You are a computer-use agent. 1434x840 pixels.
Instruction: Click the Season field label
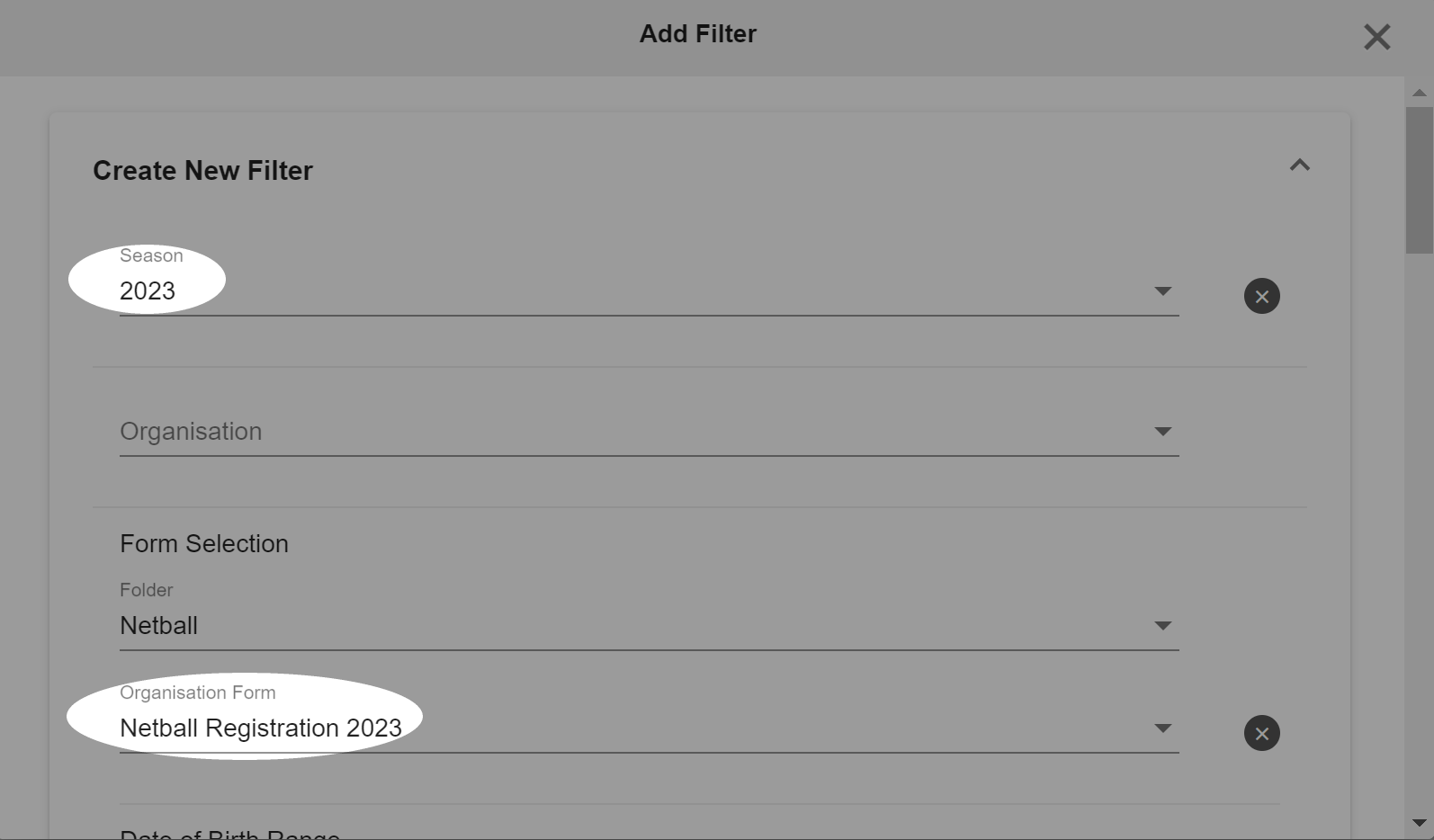pyautogui.click(x=151, y=255)
